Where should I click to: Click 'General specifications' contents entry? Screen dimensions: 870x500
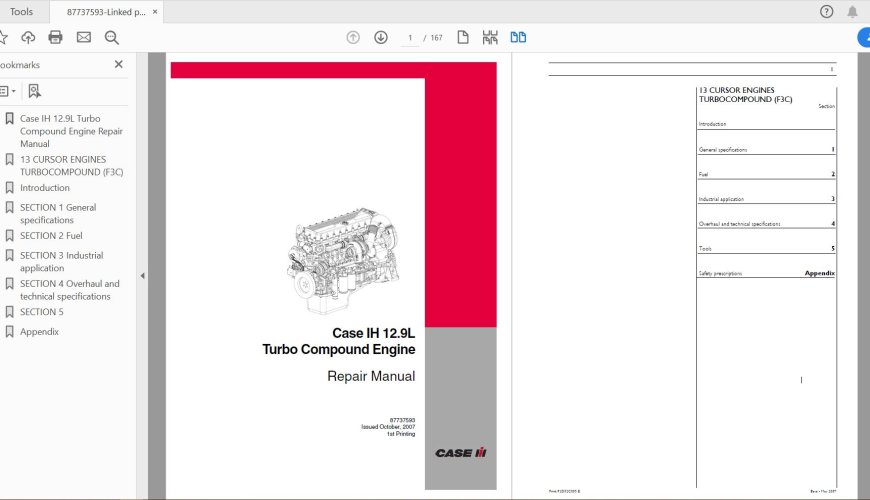[x=723, y=150]
